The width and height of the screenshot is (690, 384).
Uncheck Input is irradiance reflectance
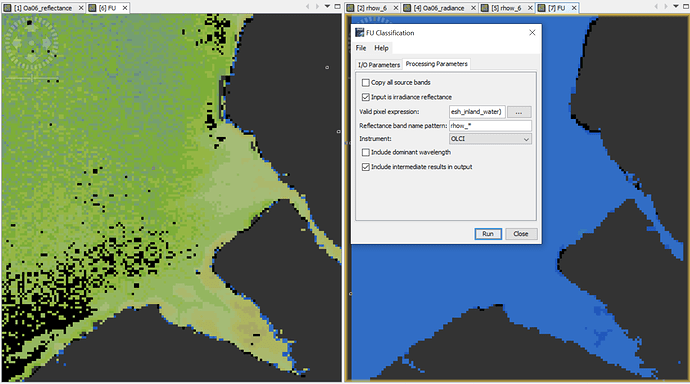tap(365, 97)
